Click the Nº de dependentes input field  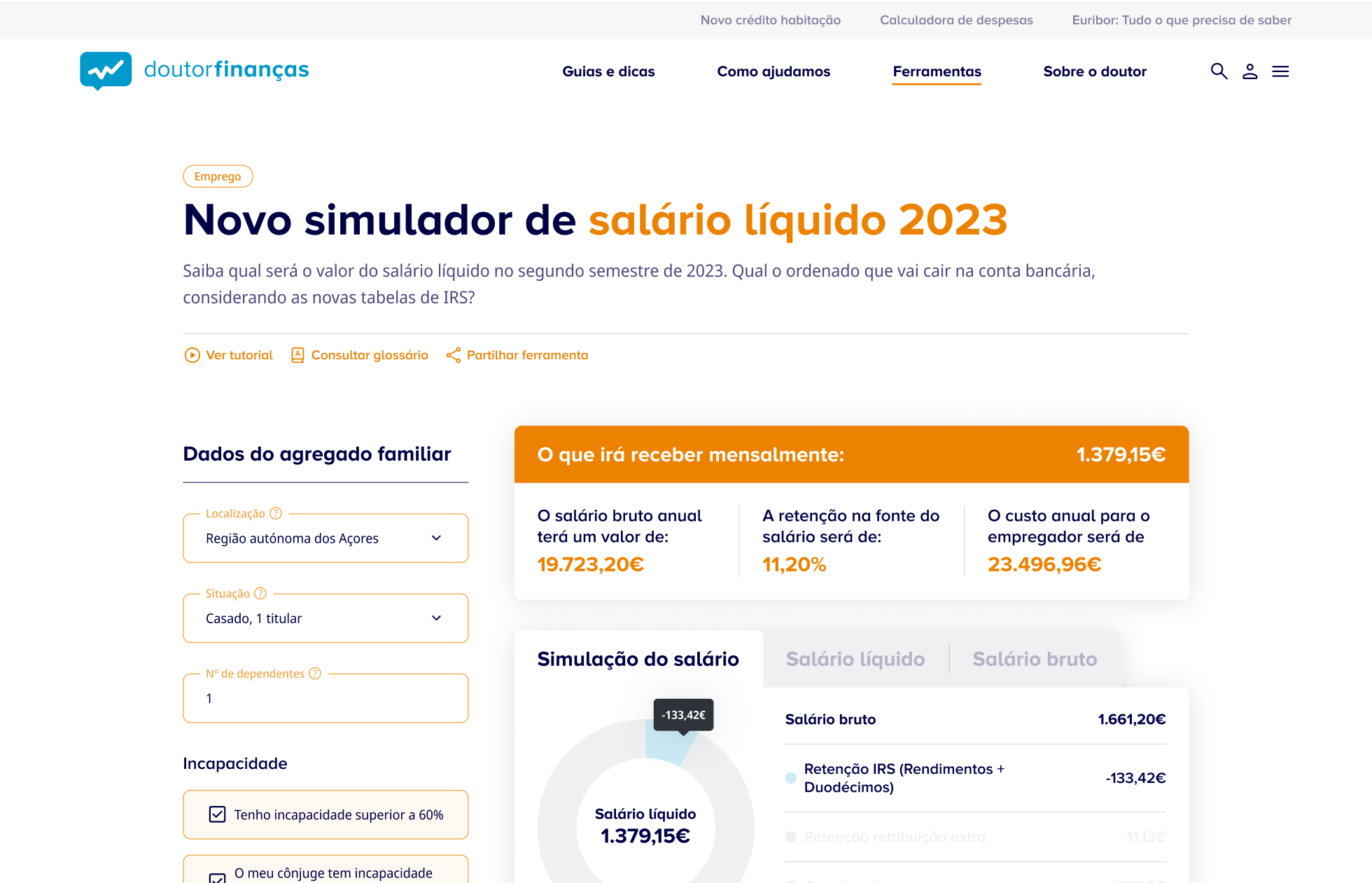[x=325, y=698]
